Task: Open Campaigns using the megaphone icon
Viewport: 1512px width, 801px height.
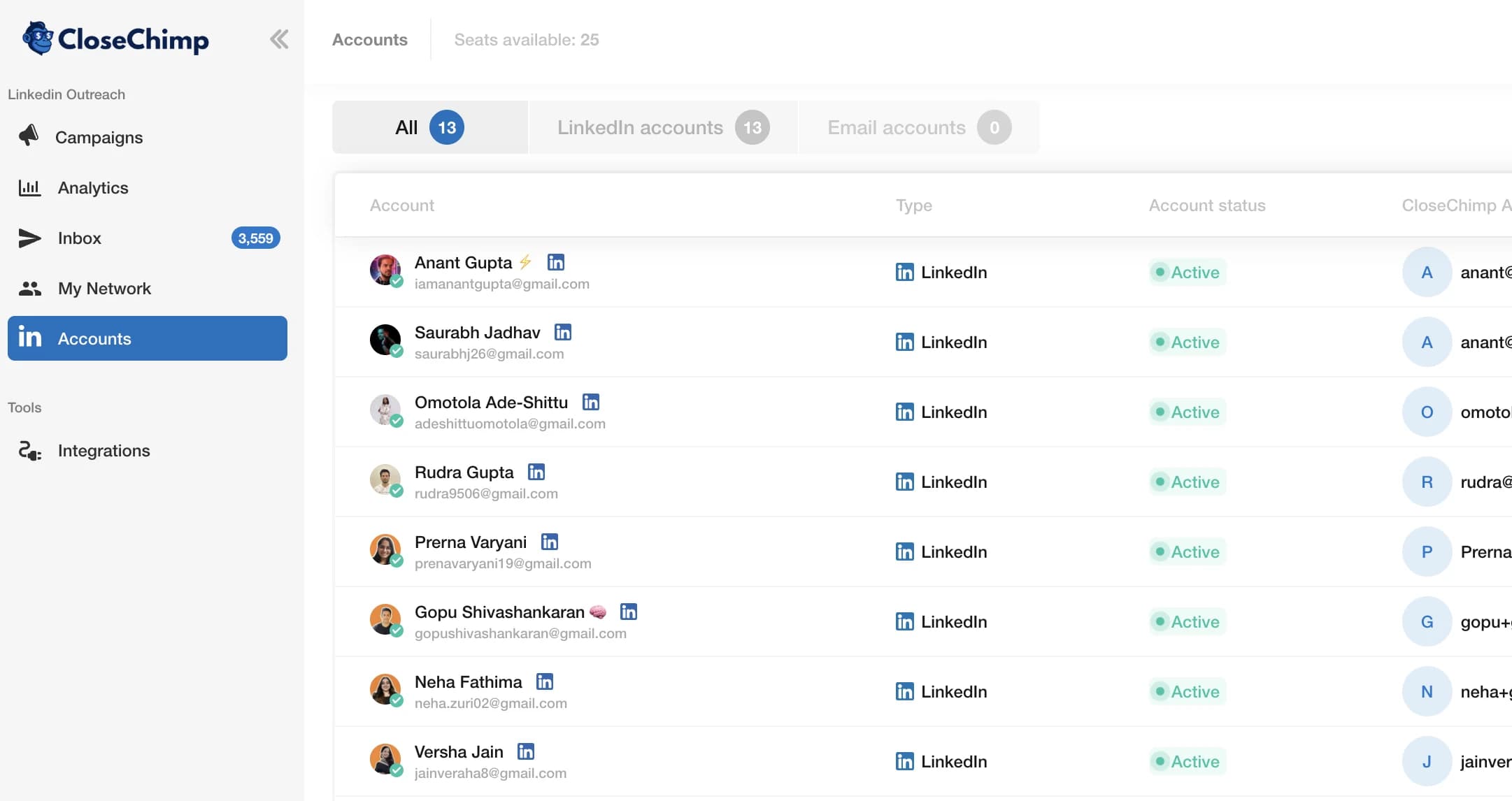Action: coord(29,137)
